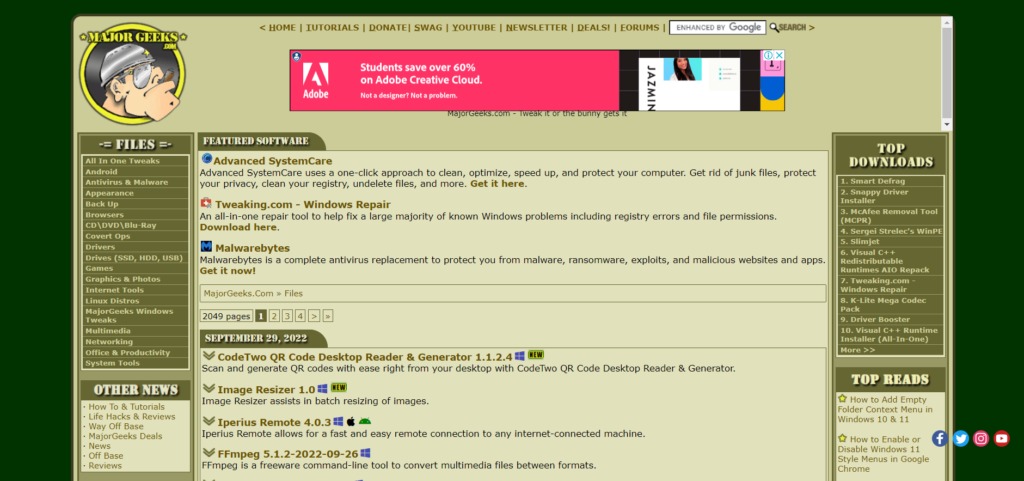1024x481 pixels.
Task: Click the next page > button
Action: coord(314,316)
